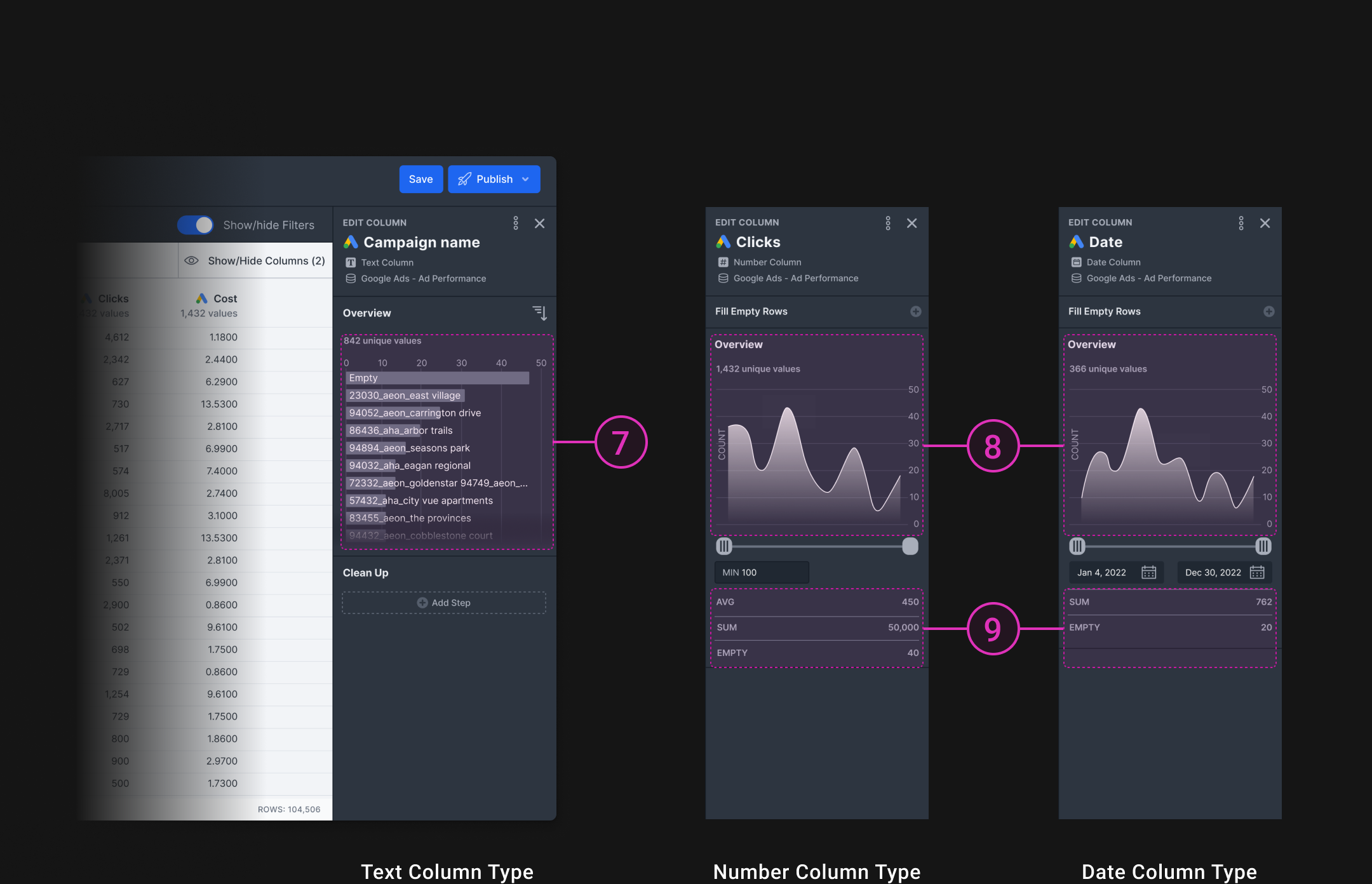1372x884 pixels.
Task: Click the Add Step button
Action: 444,603
